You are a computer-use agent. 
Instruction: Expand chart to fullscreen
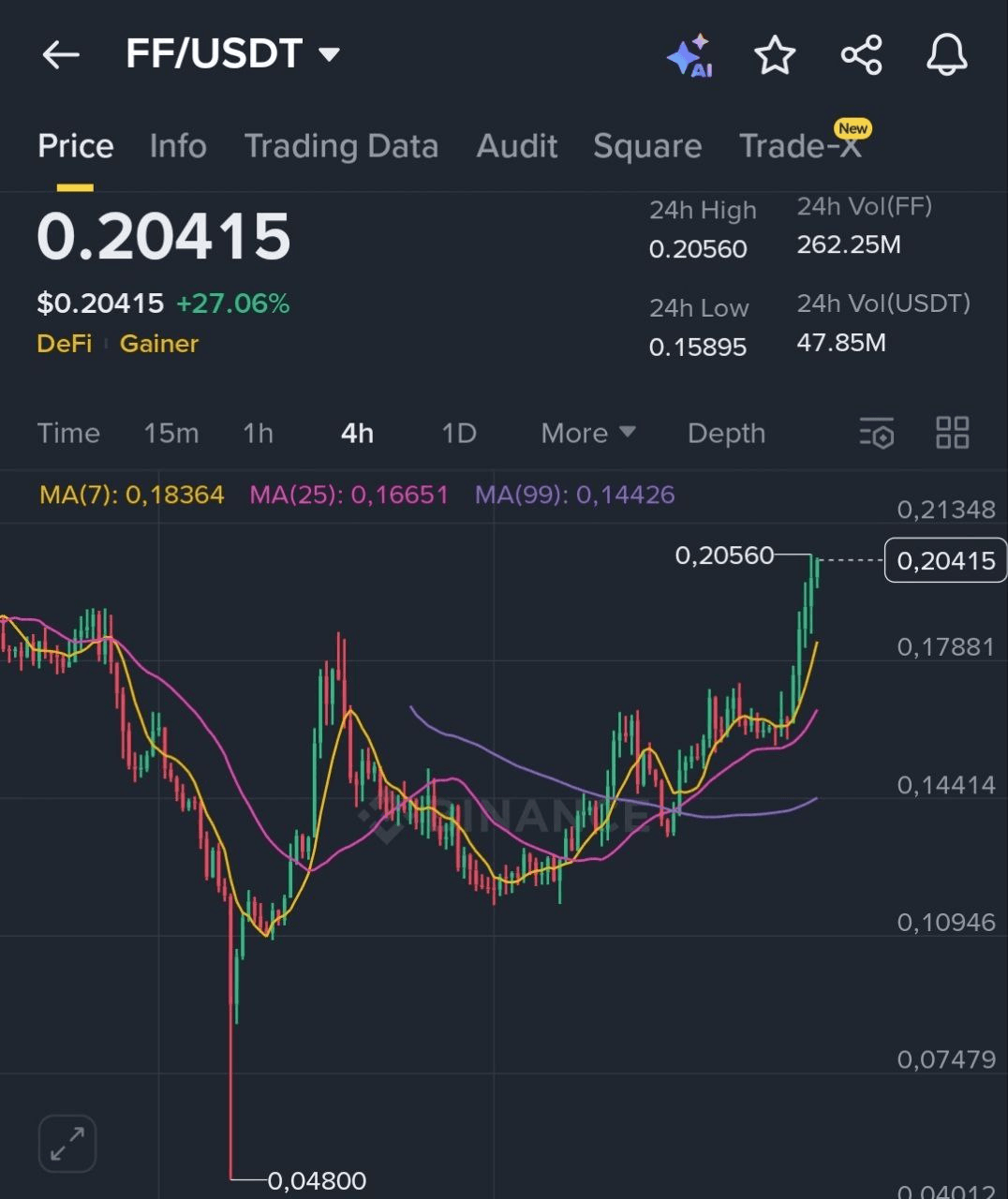67,1143
